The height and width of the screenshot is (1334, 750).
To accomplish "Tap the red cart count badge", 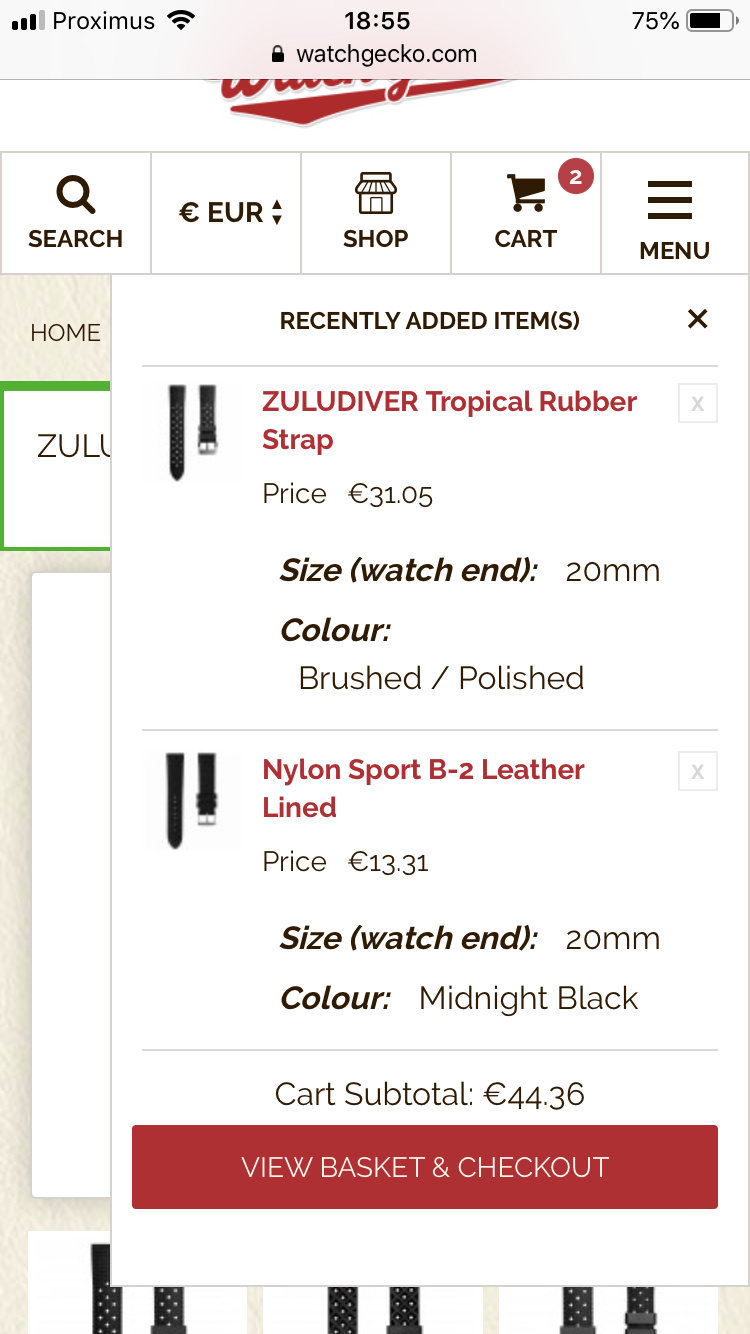I will (575, 178).
